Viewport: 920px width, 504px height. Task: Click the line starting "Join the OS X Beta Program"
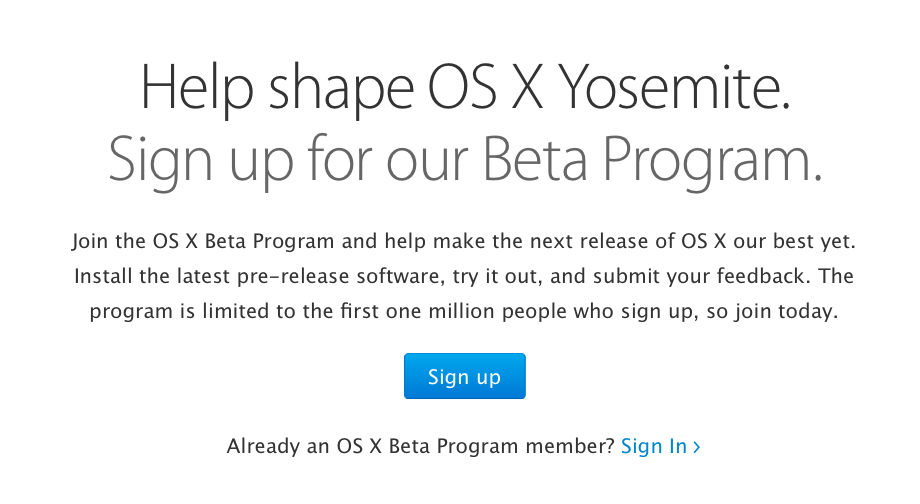click(464, 241)
